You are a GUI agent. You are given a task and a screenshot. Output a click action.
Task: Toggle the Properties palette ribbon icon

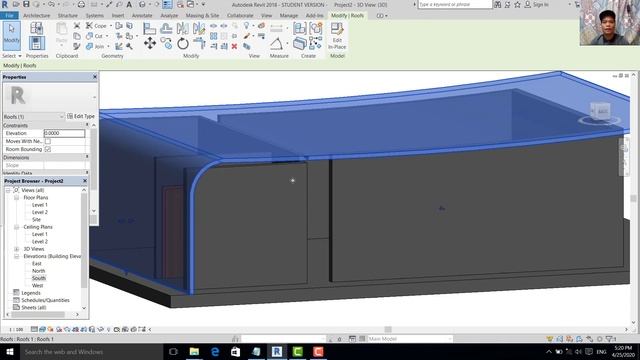(36, 43)
